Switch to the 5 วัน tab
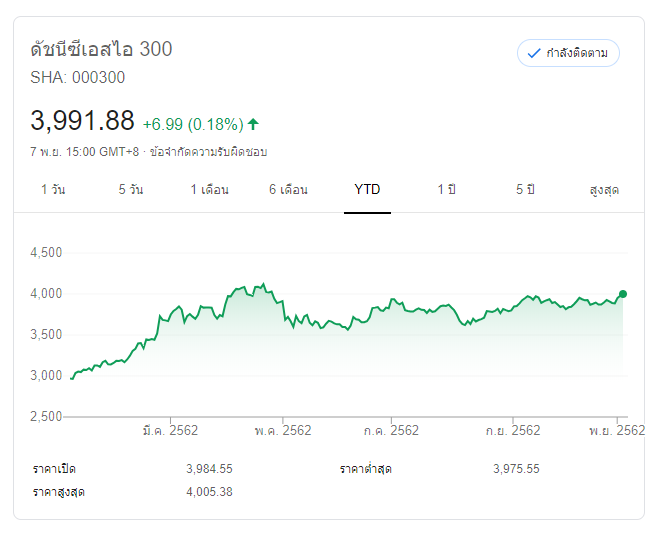 point(130,190)
